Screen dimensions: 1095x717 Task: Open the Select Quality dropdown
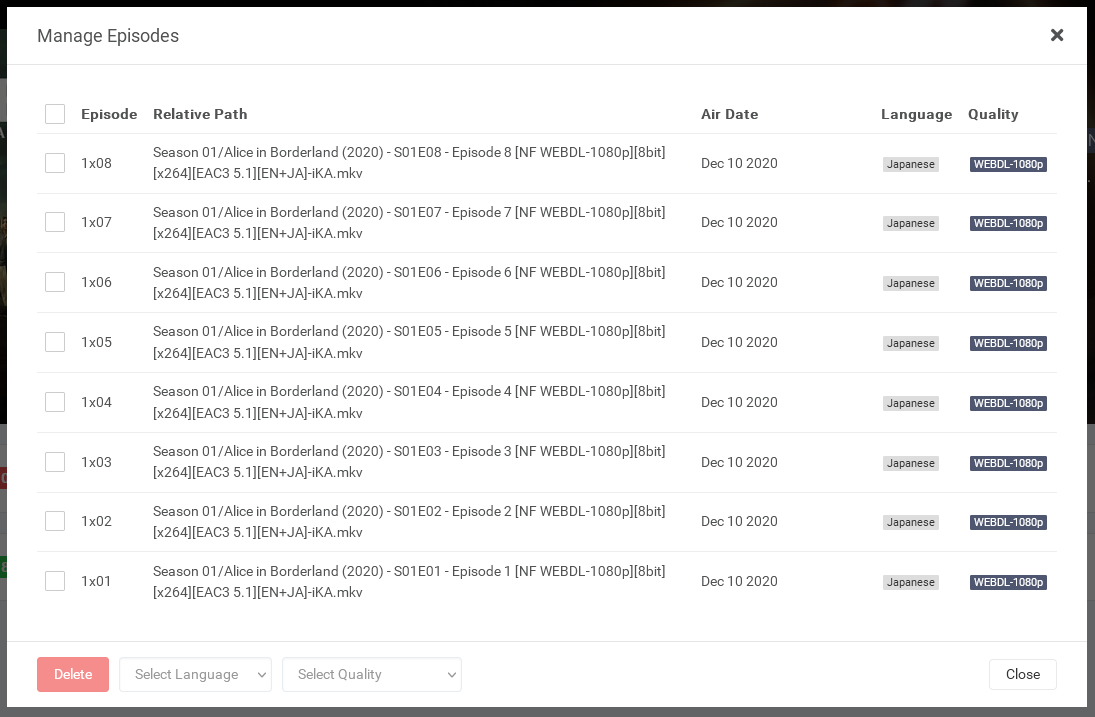(x=372, y=674)
